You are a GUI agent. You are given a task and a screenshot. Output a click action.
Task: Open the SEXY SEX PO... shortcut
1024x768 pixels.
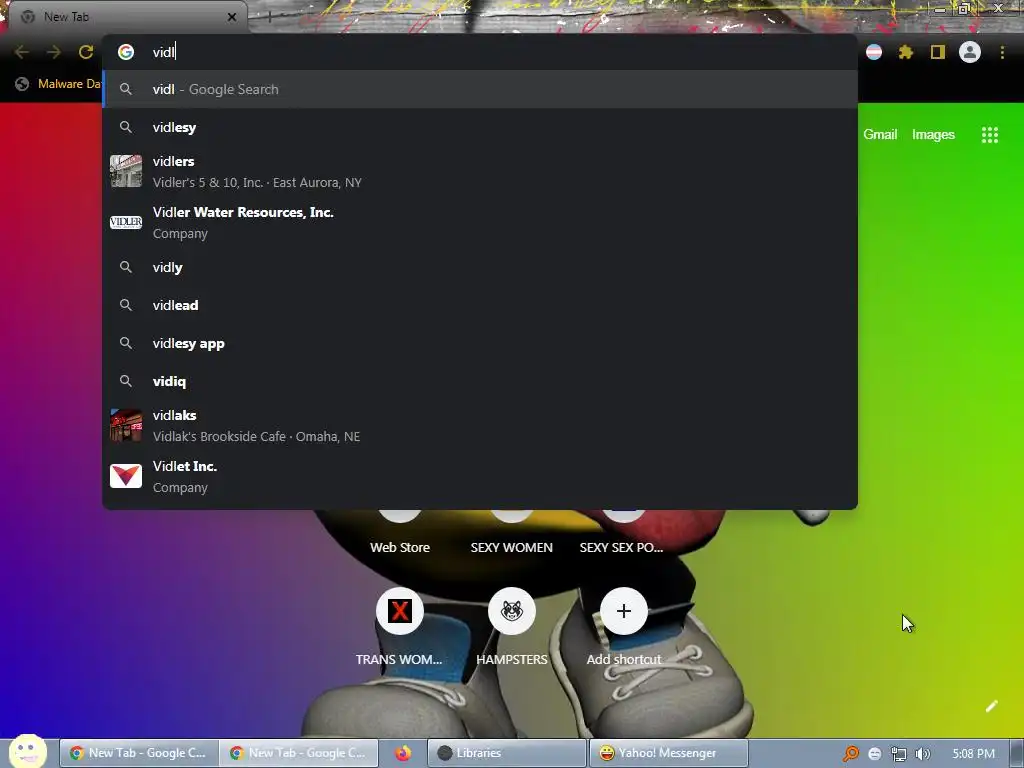click(x=621, y=547)
